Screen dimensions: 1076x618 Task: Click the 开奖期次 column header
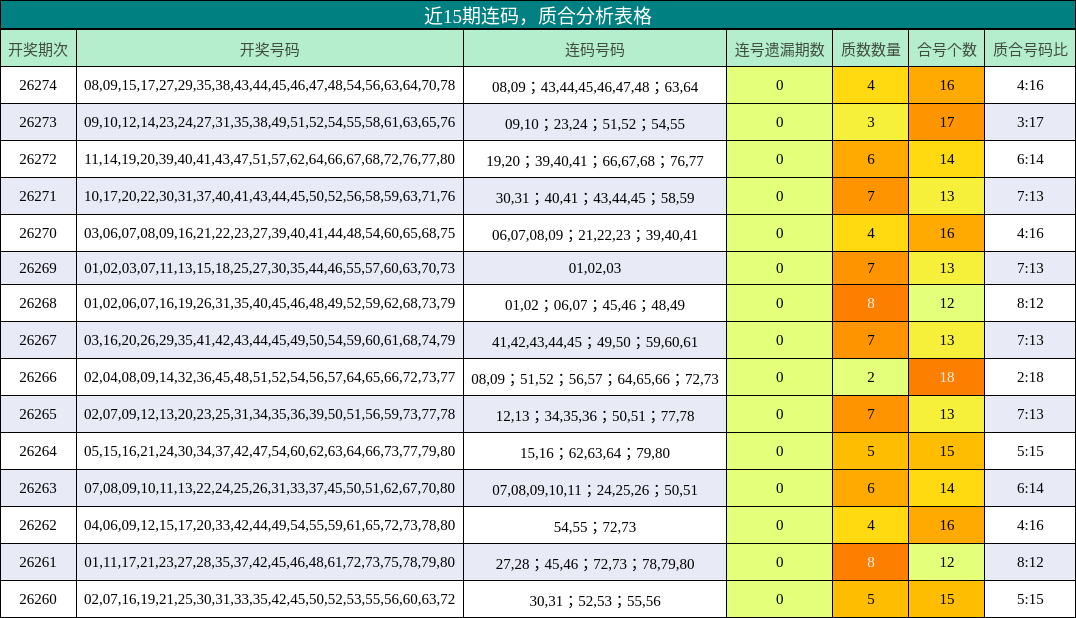pyautogui.click(x=38, y=49)
